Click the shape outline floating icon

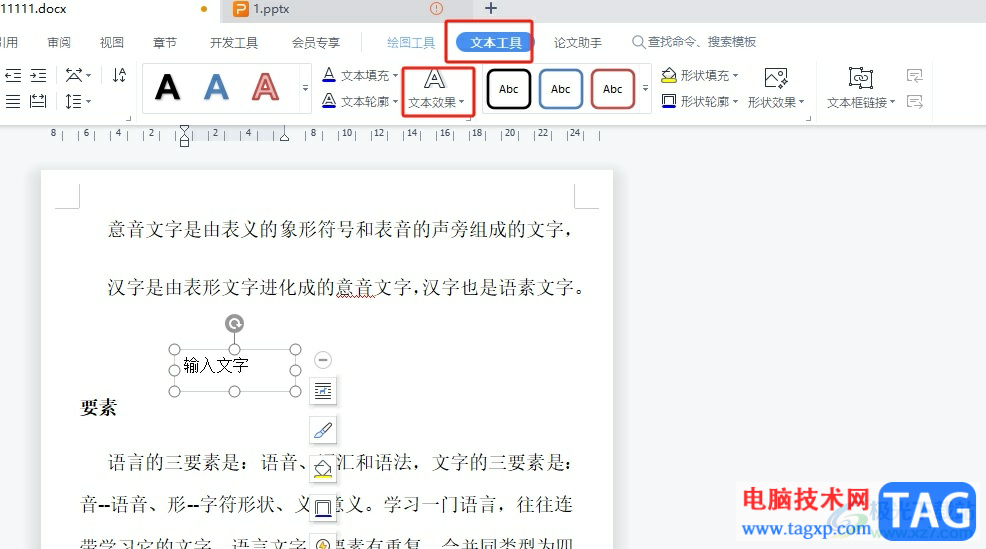click(x=323, y=507)
